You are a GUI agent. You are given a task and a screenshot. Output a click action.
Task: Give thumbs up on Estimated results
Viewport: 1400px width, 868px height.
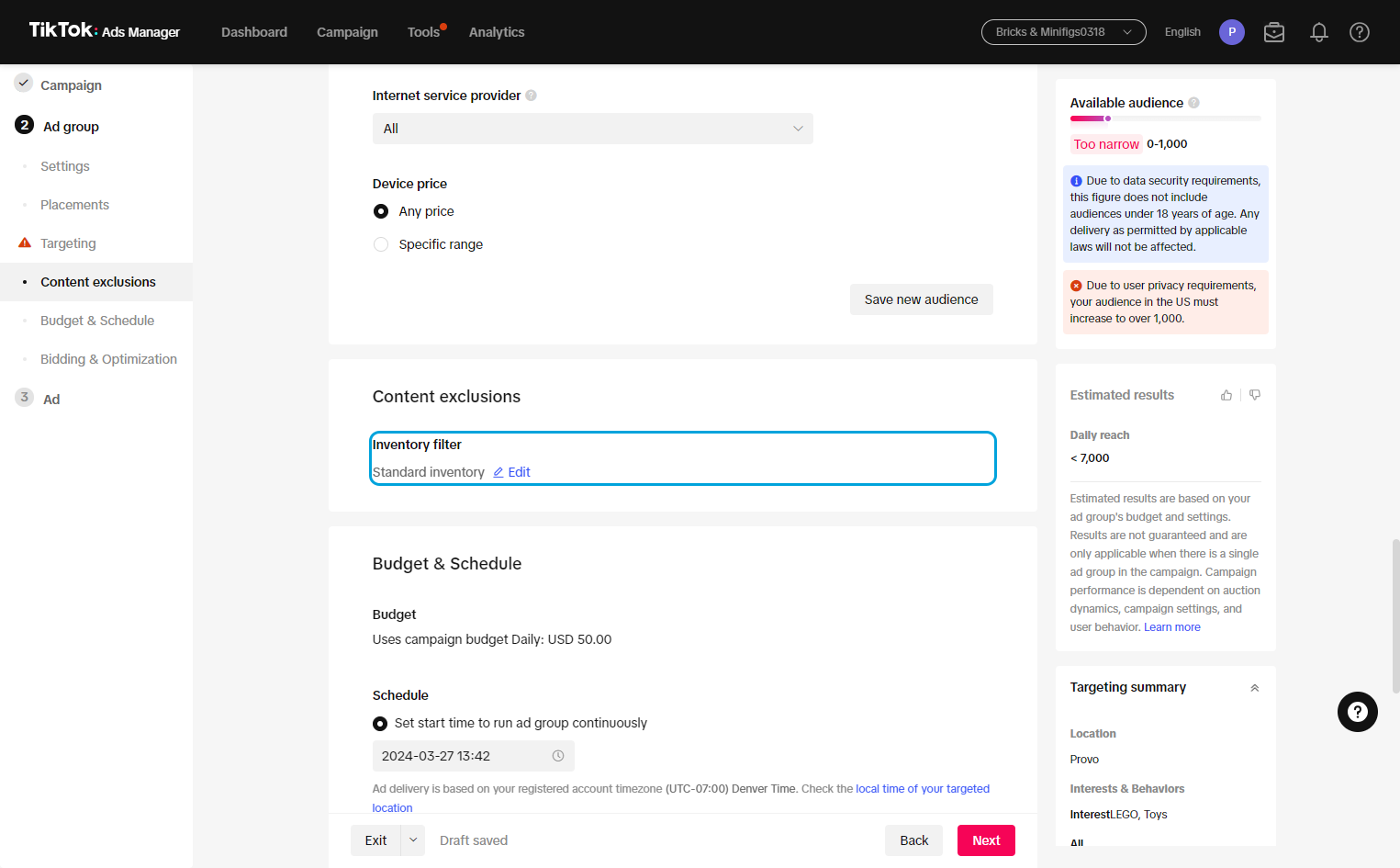click(x=1226, y=395)
